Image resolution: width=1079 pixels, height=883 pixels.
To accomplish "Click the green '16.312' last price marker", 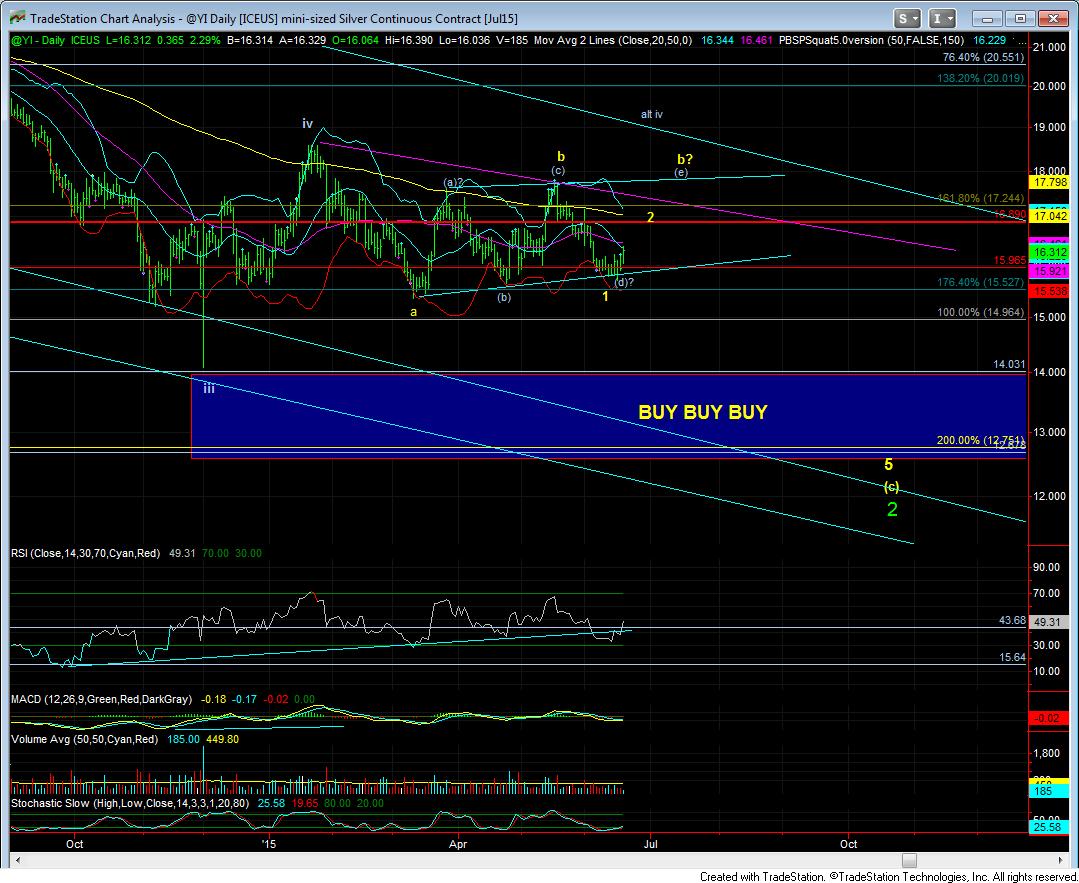I will [1048, 253].
